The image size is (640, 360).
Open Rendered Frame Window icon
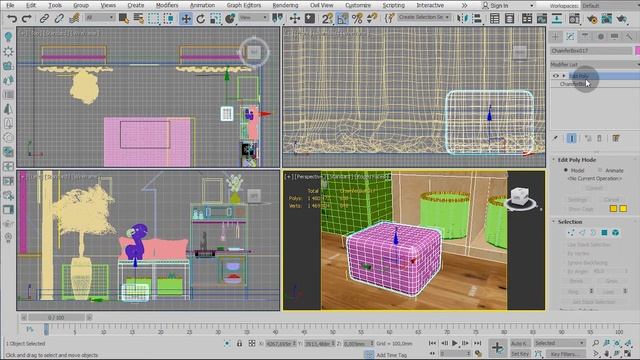(x=607, y=18)
